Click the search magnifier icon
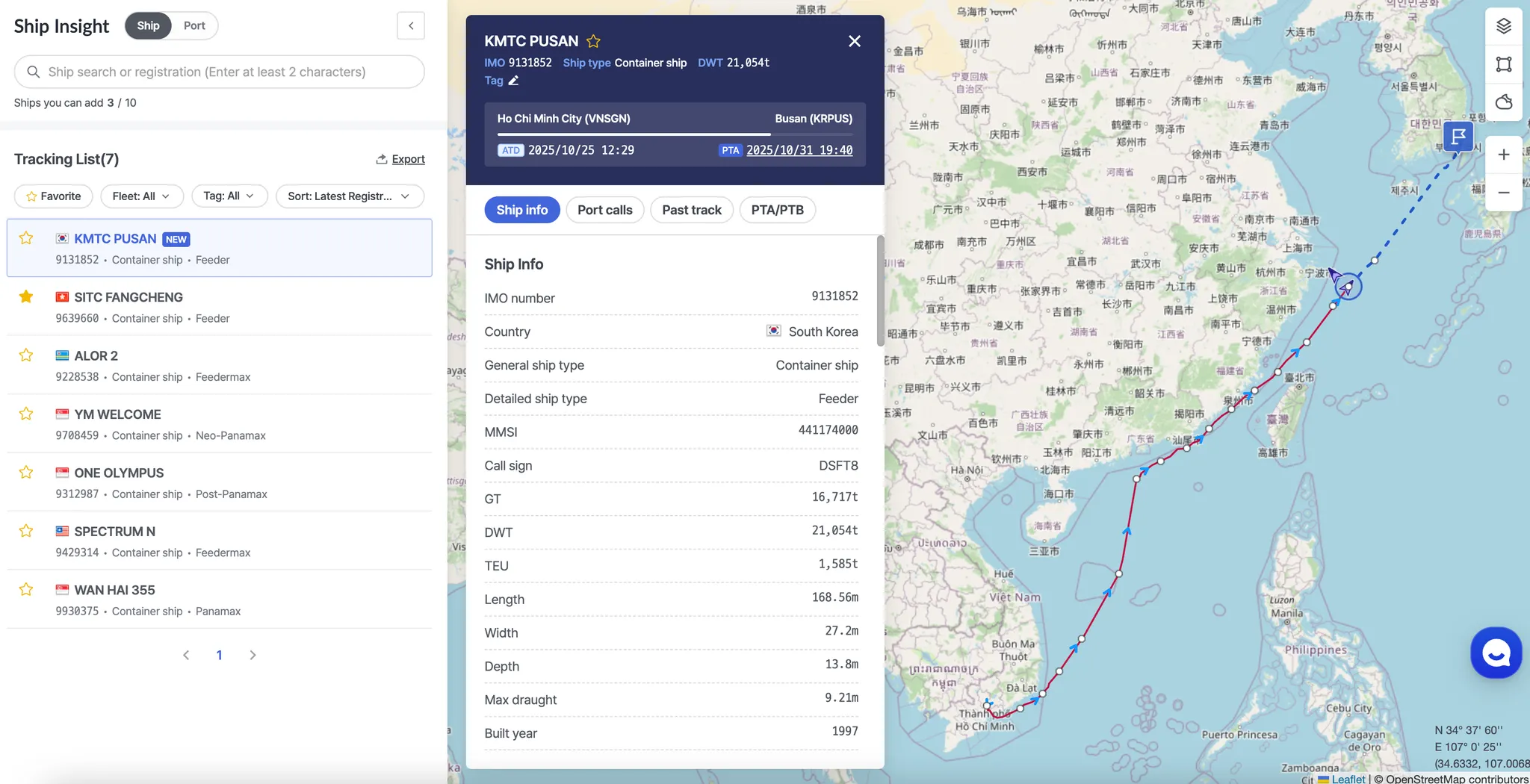The image size is (1530, 784). pos(33,72)
